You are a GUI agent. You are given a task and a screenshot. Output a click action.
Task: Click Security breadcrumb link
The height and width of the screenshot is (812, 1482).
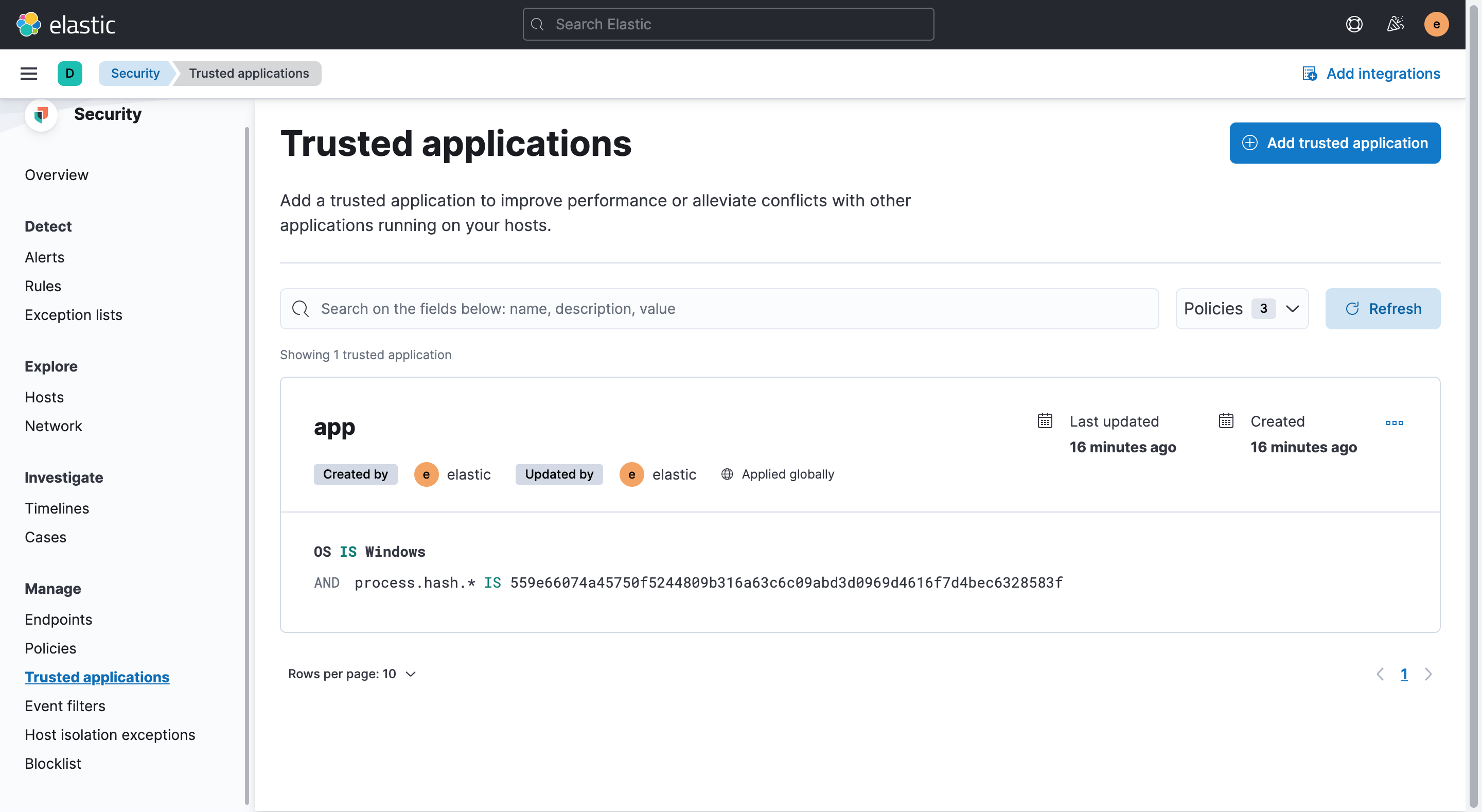click(x=135, y=74)
